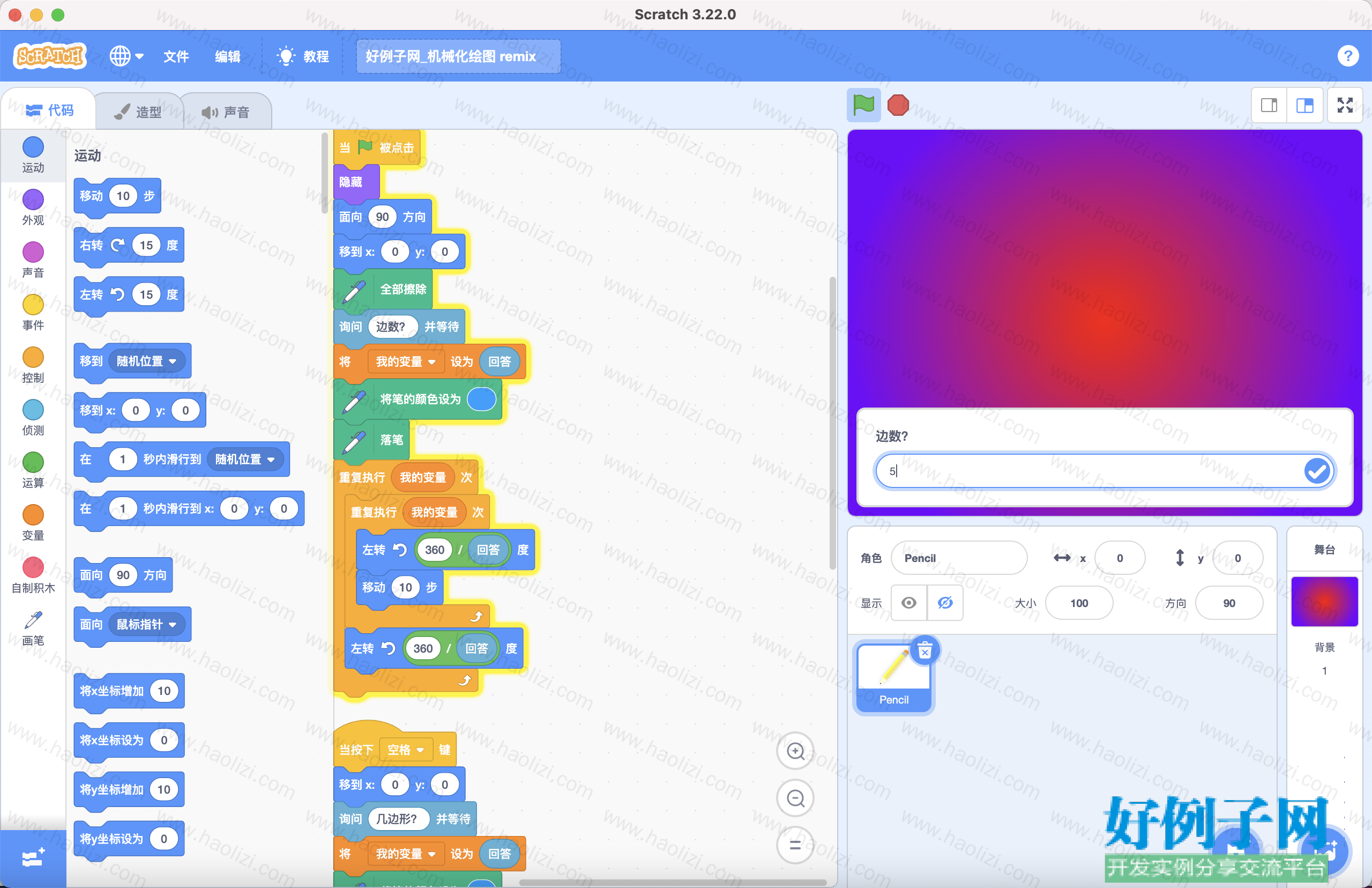Edit the sprite x position field
The image size is (1372, 888).
tap(1120, 558)
